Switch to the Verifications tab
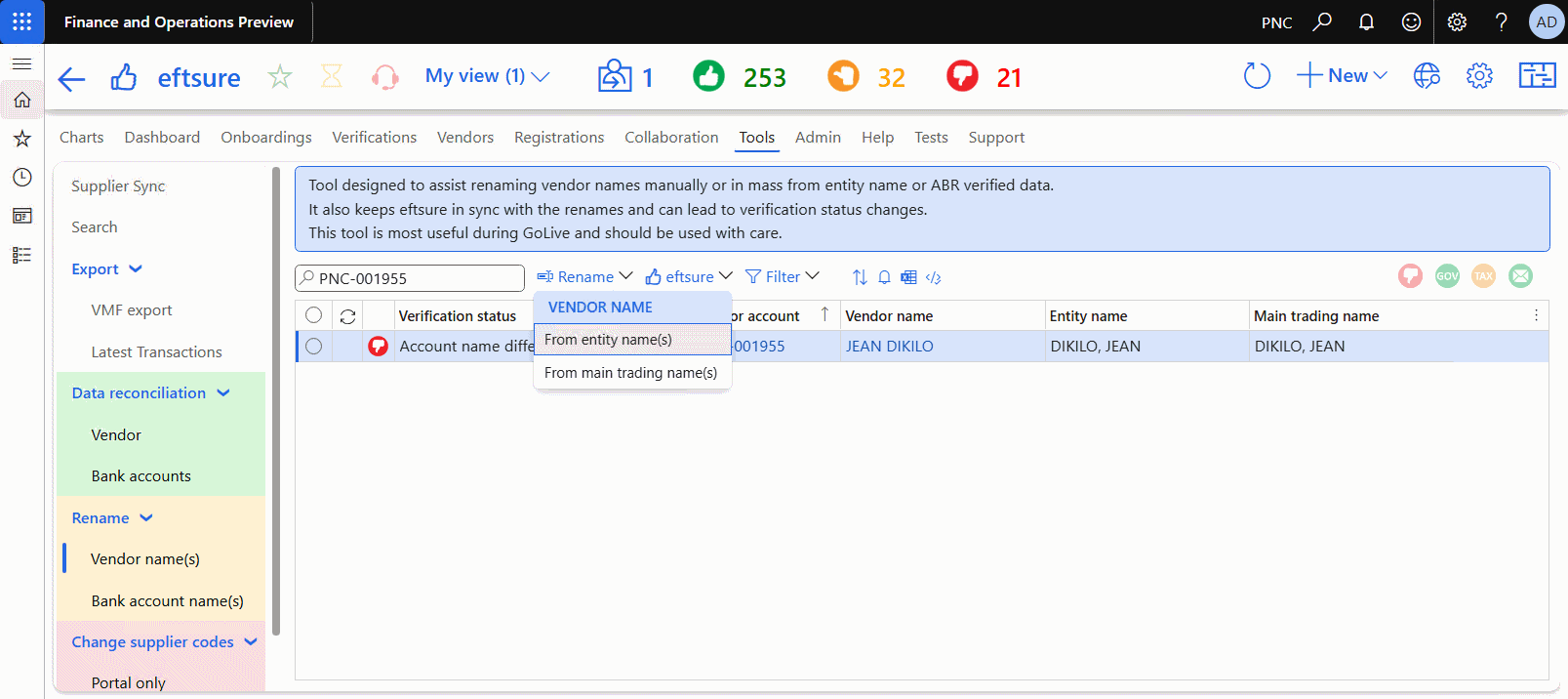Image resolution: width=1568 pixels, height=699 pixels. coord(374,138)
